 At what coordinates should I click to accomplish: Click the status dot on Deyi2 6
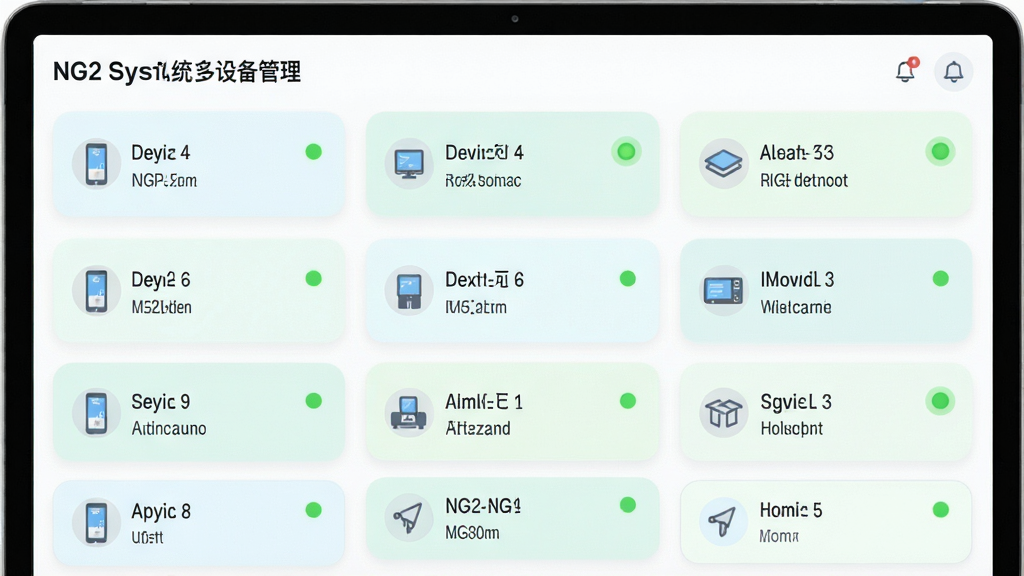point(313,279)
